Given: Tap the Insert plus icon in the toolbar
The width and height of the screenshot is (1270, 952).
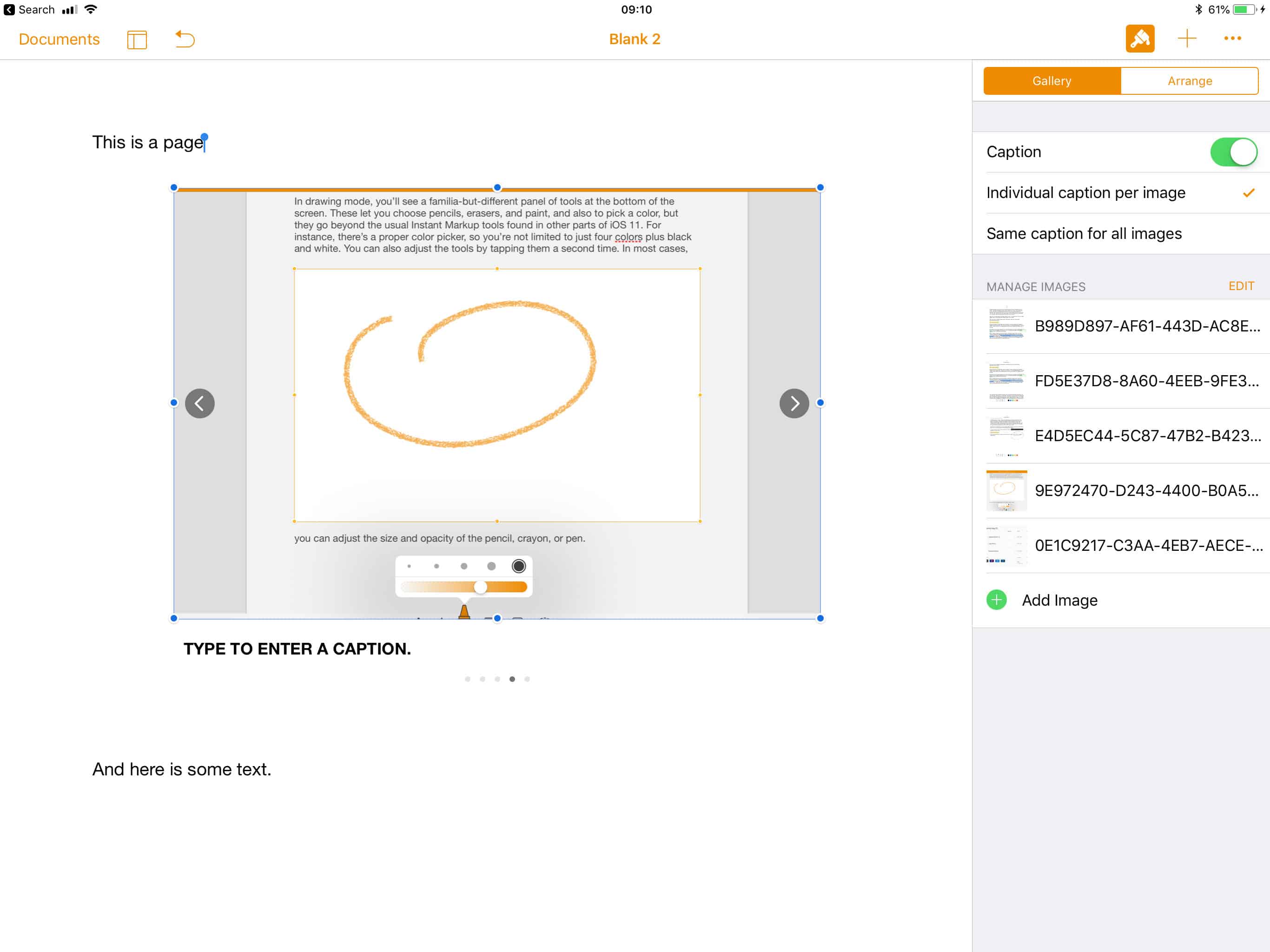Looking at the screenshot, I should pyautogui.click(x=1187, y=39).
